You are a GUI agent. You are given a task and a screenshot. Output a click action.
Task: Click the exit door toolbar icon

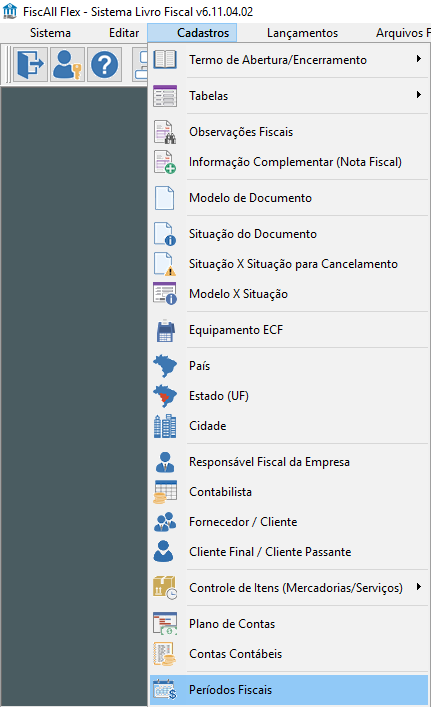click(x=30, y=65)
